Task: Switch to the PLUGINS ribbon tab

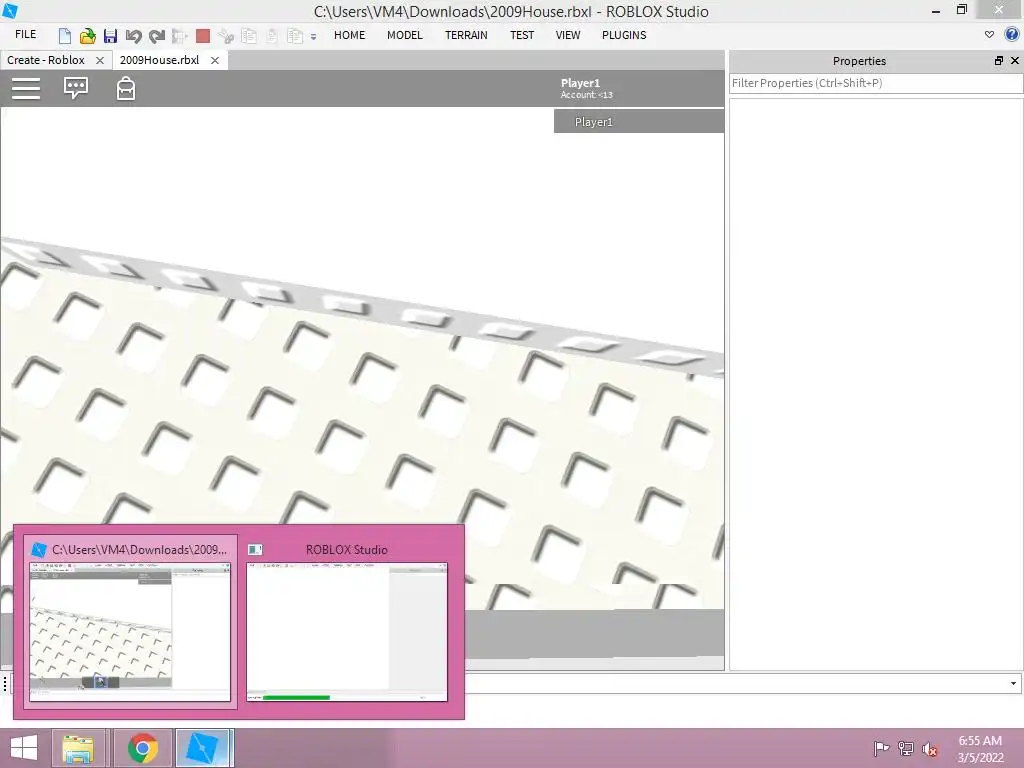Action: click(x=624, y=35)
